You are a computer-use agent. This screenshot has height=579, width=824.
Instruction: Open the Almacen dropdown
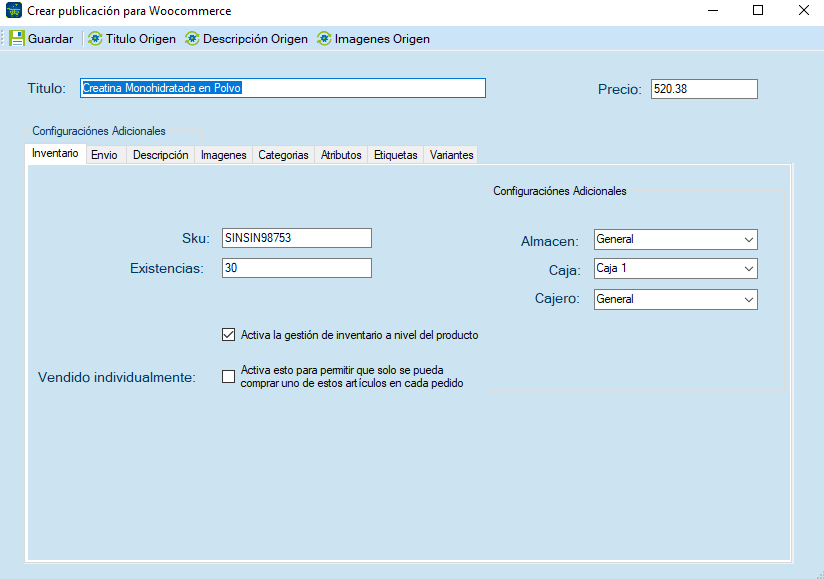pyautogui.click(x=676, y=240)
